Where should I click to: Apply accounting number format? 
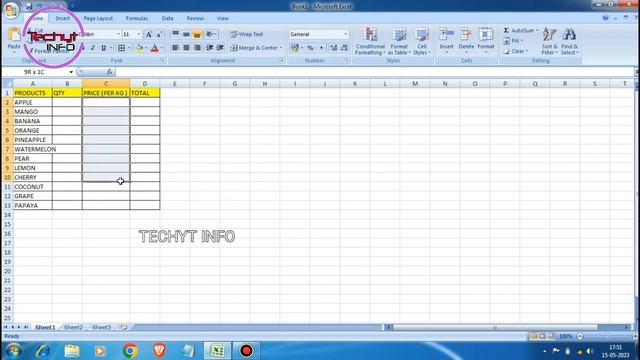tap(295, 48)
